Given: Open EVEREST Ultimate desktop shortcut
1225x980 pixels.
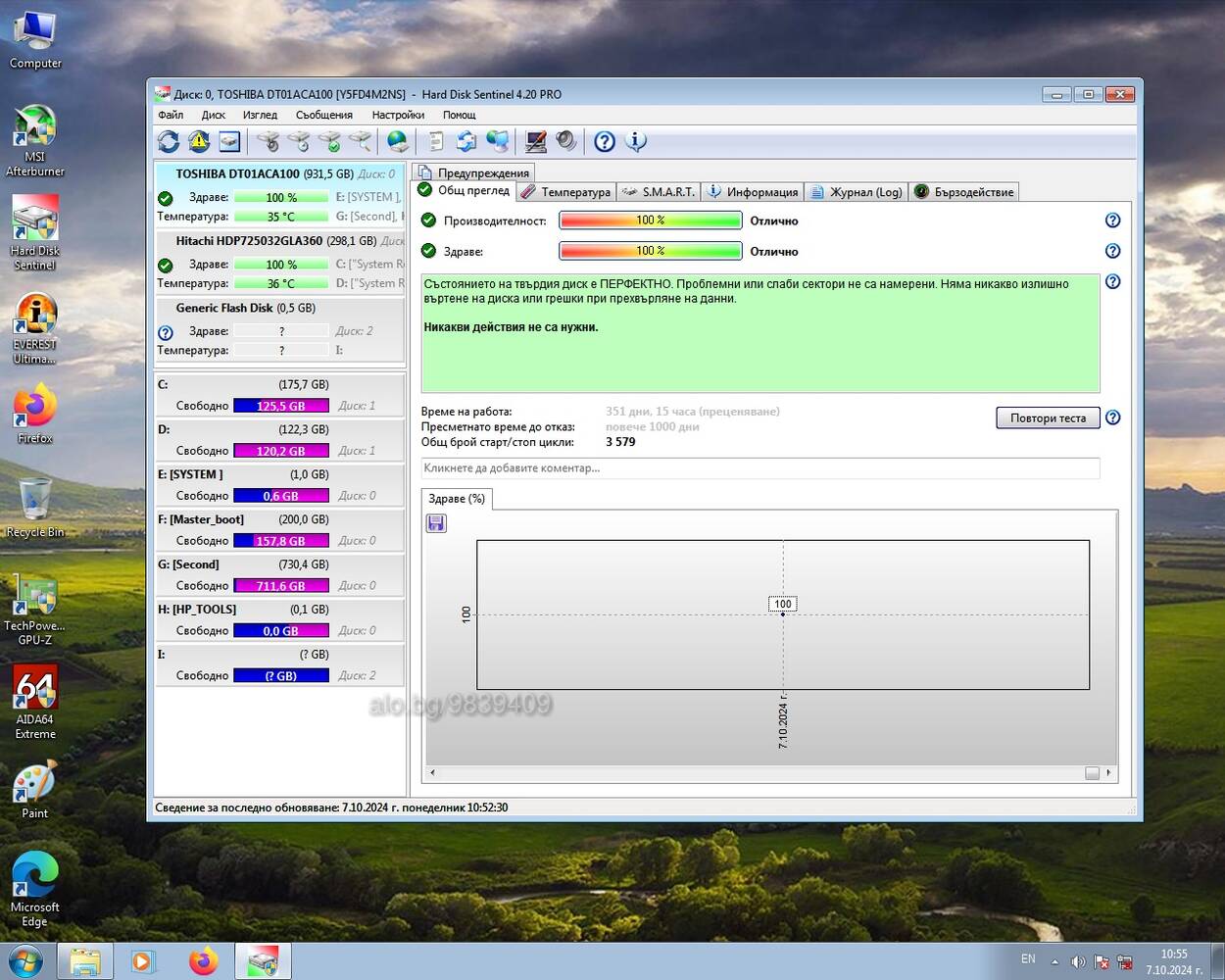Looking at the screenshot, I should (35, 328).
